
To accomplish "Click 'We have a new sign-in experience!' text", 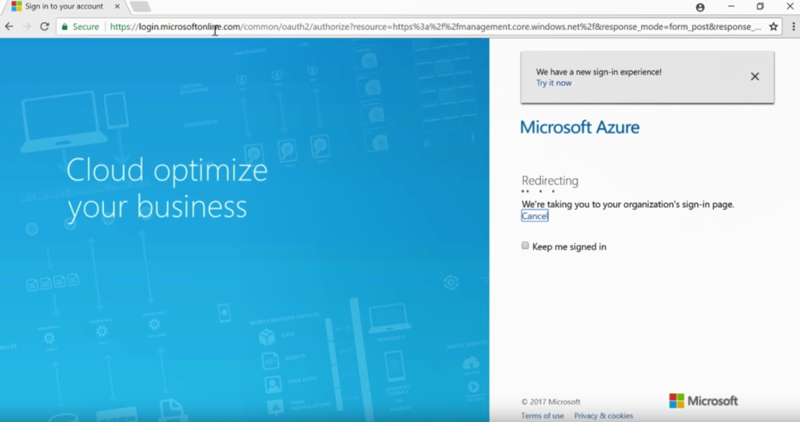I will 598,72.
